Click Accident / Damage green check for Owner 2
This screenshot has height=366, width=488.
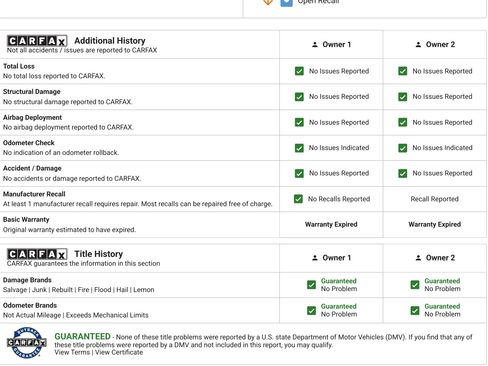point(403,173)
